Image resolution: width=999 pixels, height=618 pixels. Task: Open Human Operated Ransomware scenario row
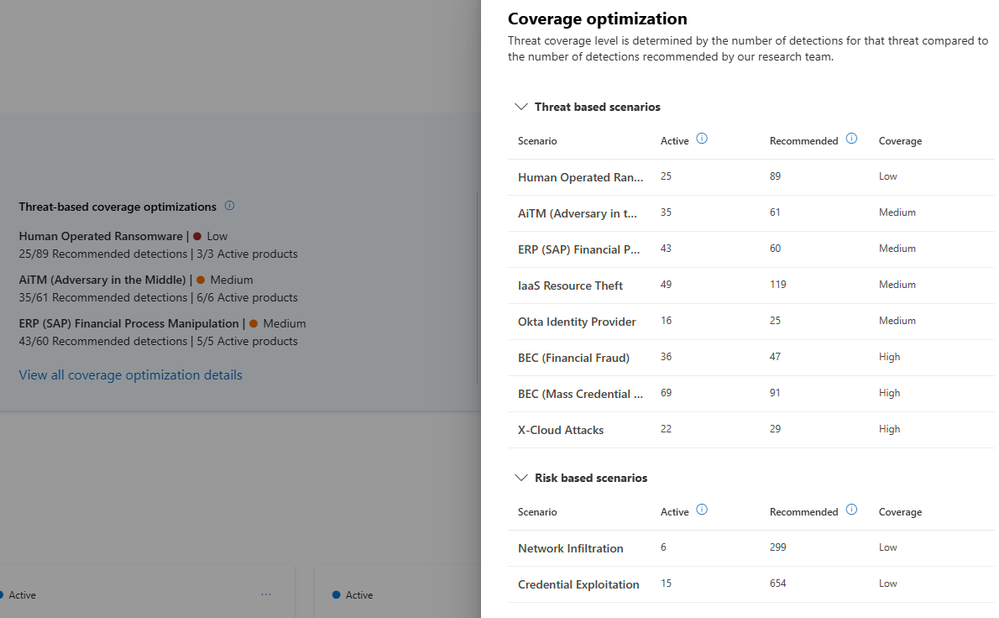(580, 177)
